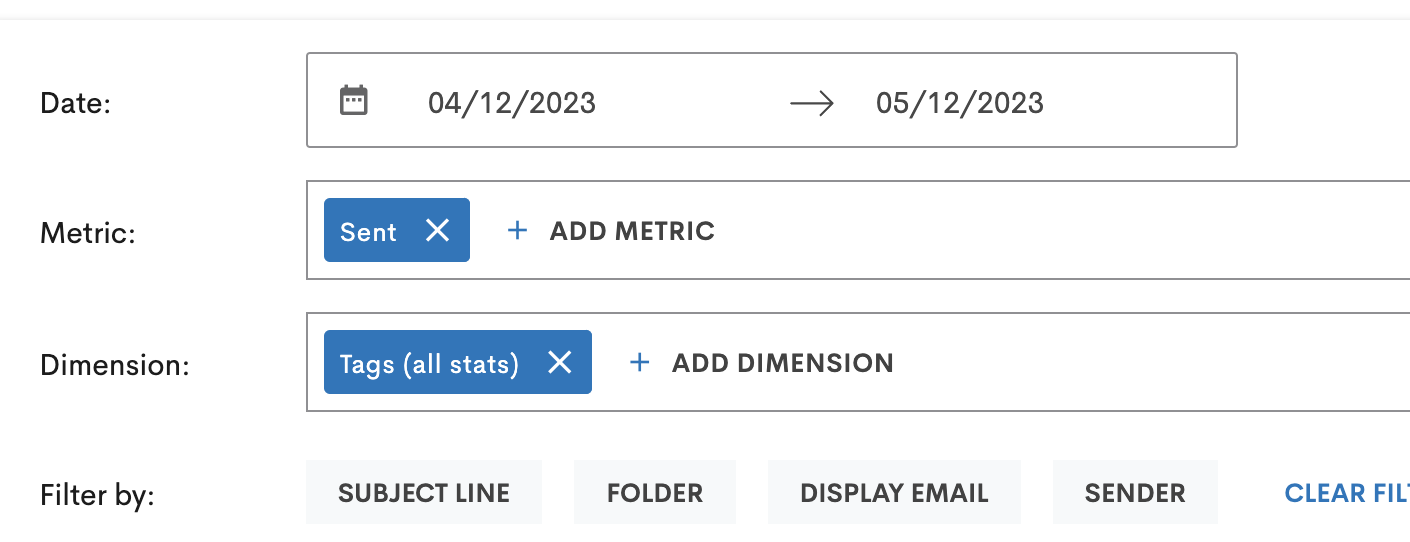Screen dimensions: 1410x542
Task: Click the ADD METRIC text
Action: click(632, 231)
